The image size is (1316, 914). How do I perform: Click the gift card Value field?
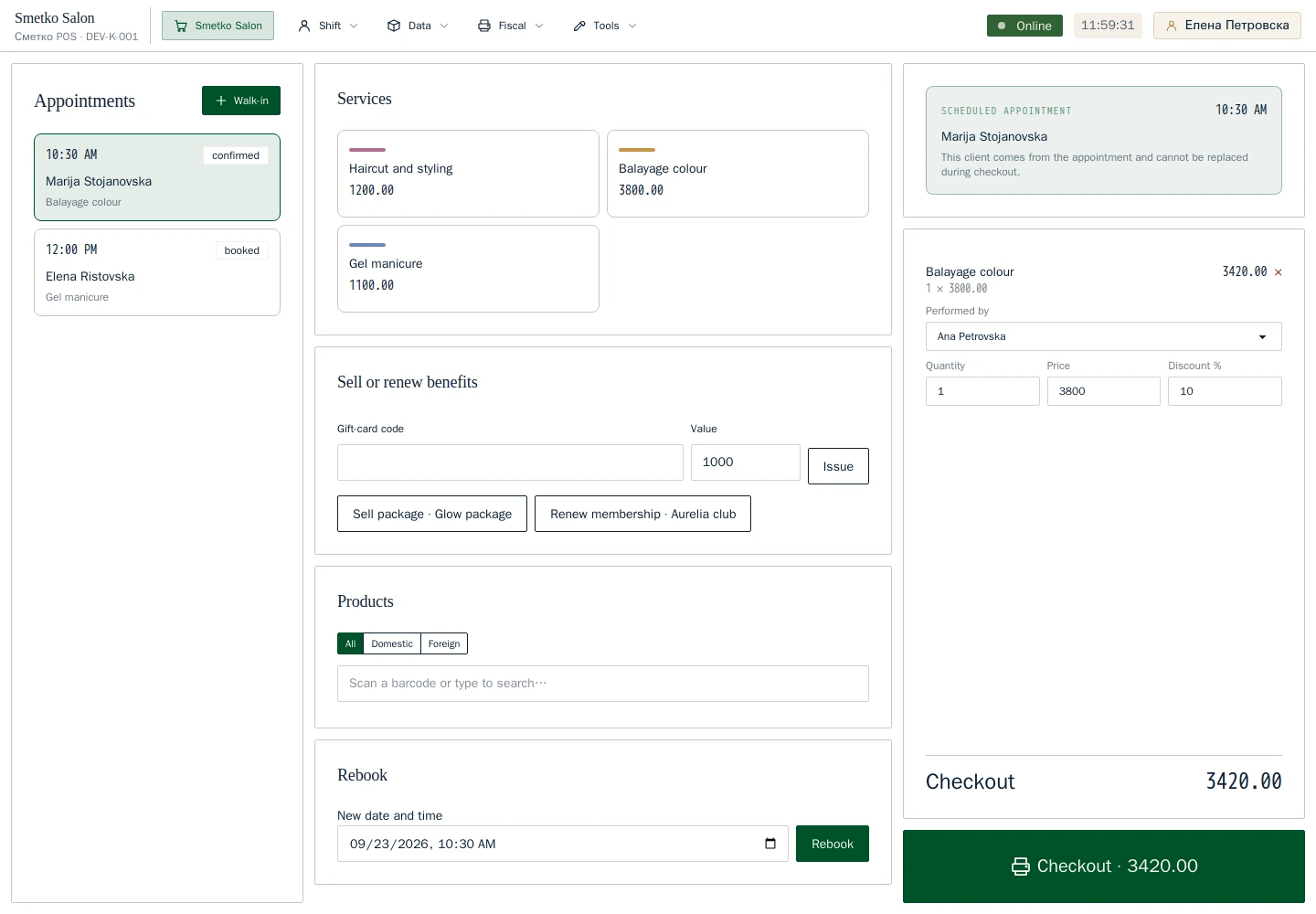click(746, 462)
